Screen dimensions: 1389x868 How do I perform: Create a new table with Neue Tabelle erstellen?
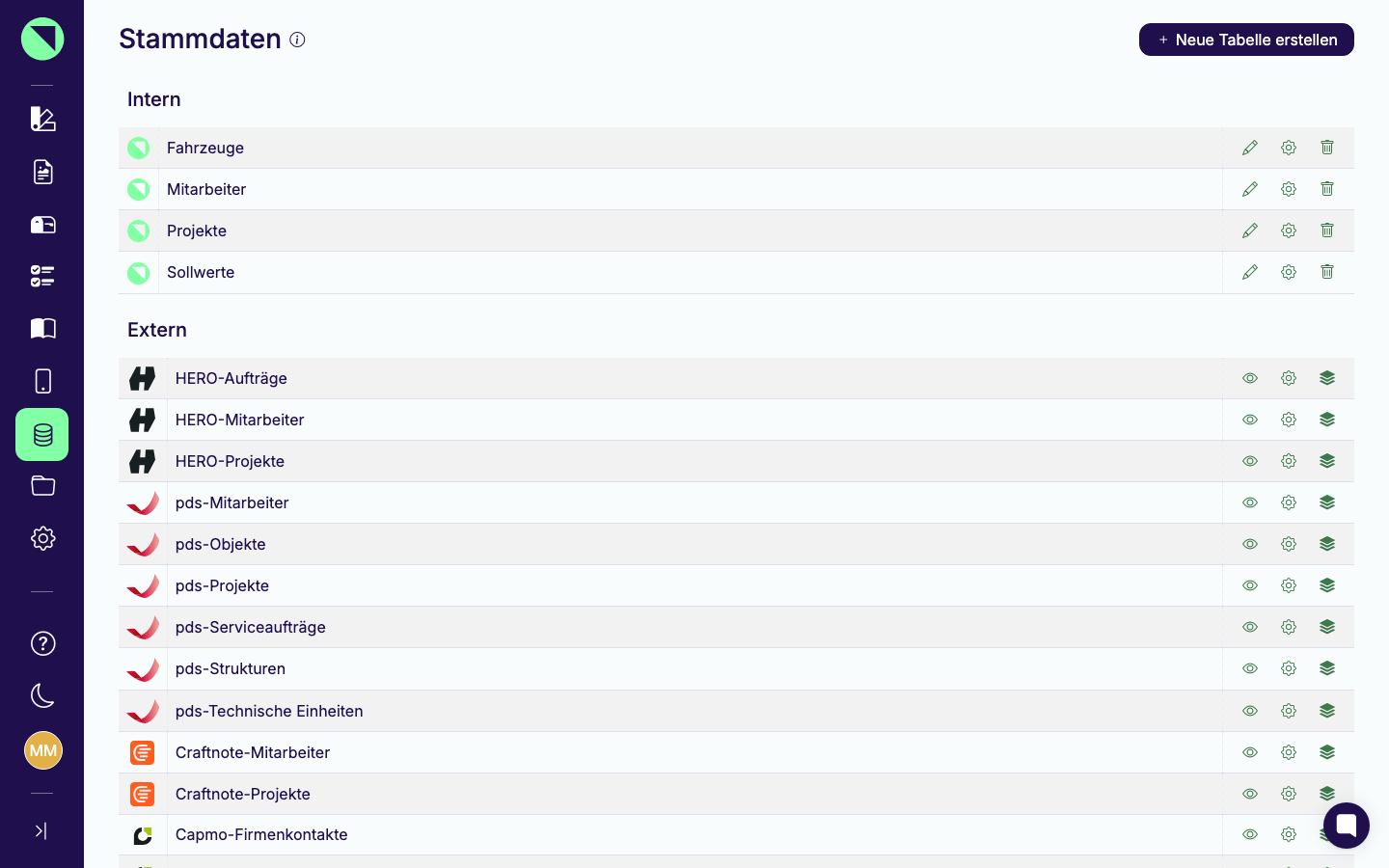(1246, 40)
